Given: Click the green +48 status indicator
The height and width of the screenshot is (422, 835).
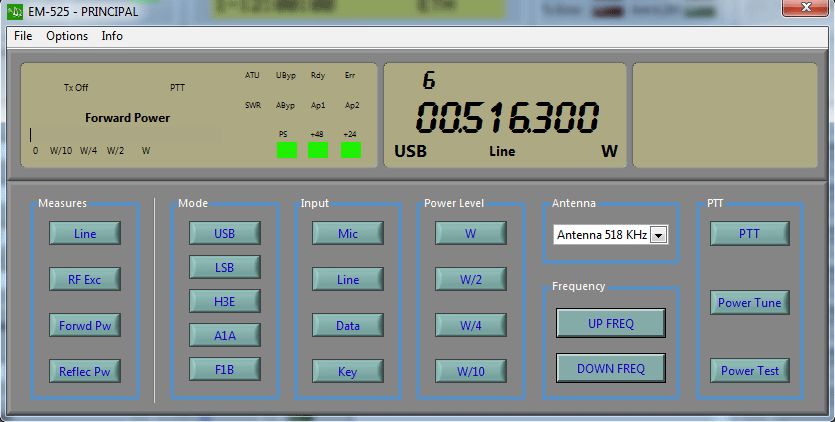Looking at the screenshot, I should [x=318, y=150].
